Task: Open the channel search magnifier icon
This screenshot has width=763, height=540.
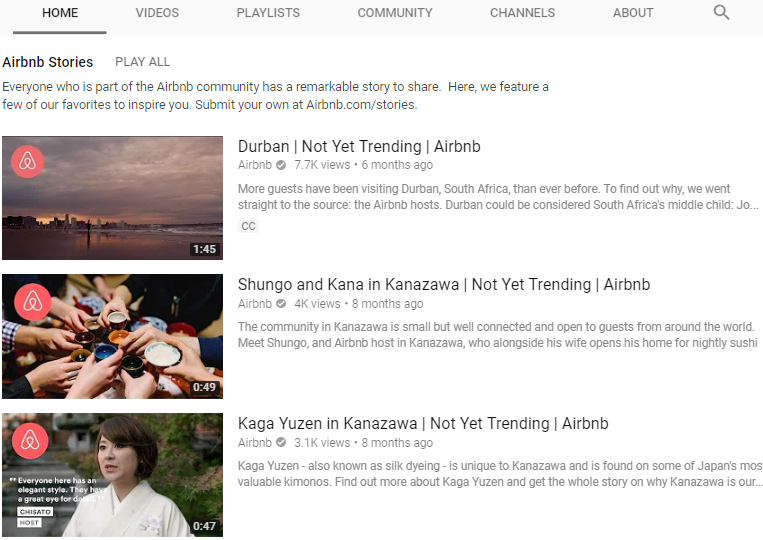Action: click(x=721, y=13)
